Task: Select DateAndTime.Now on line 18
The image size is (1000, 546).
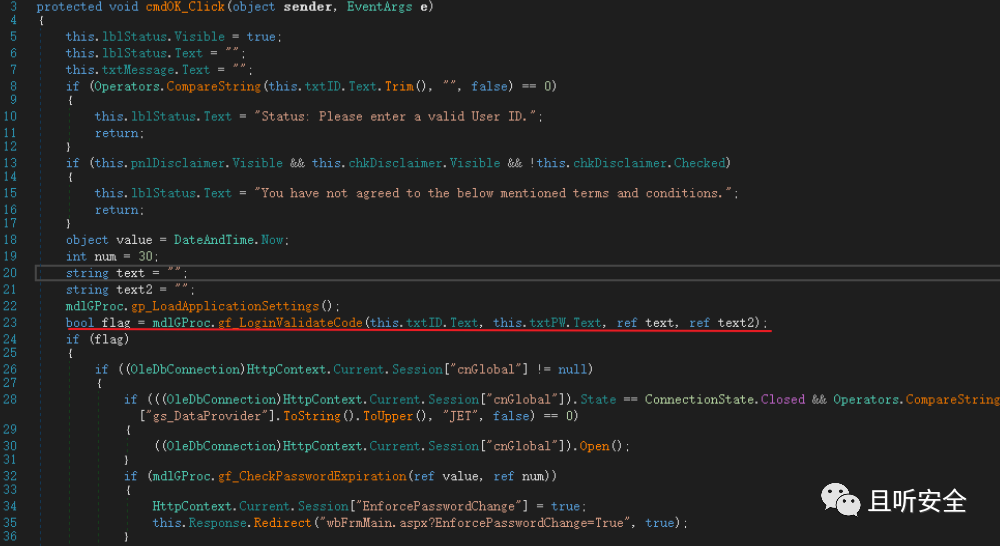Action: tap(229, 240)
